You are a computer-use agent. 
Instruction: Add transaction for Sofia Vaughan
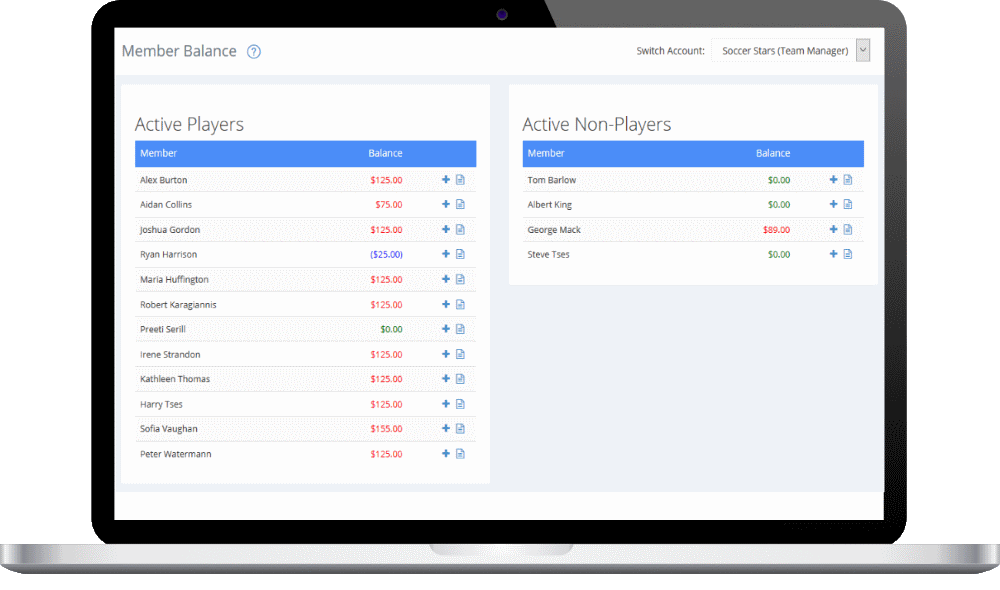[446, 428]
